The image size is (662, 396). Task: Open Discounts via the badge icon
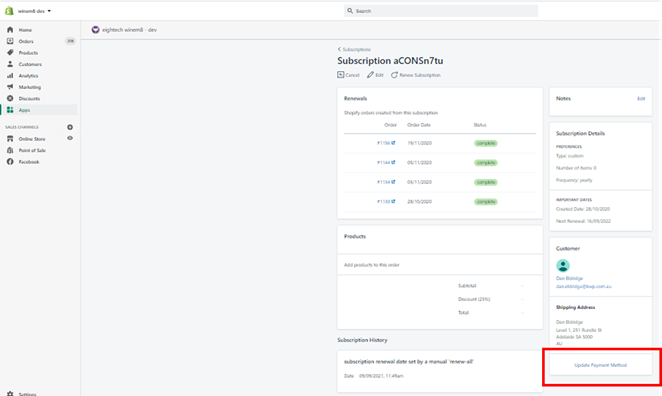point(10,98)
